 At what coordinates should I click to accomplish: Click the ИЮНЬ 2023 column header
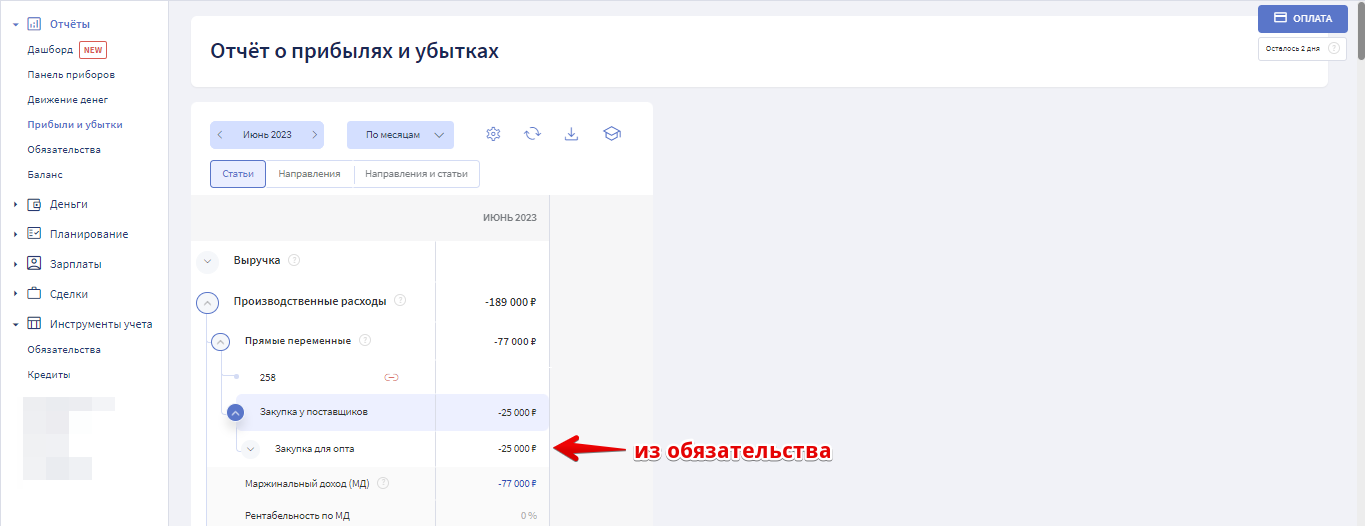(510, 217)
